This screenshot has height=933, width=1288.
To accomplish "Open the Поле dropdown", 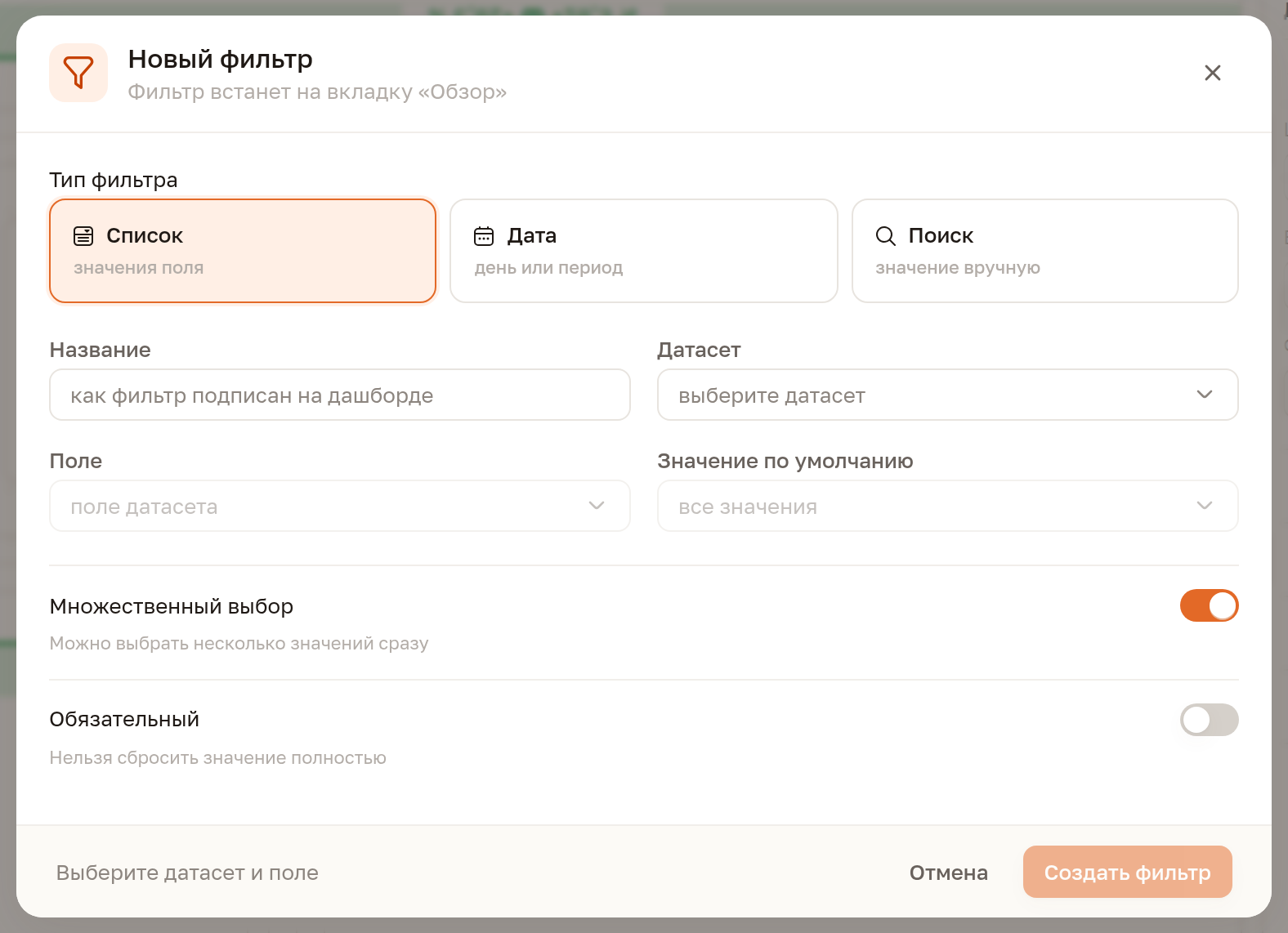I will click(340, 506).
